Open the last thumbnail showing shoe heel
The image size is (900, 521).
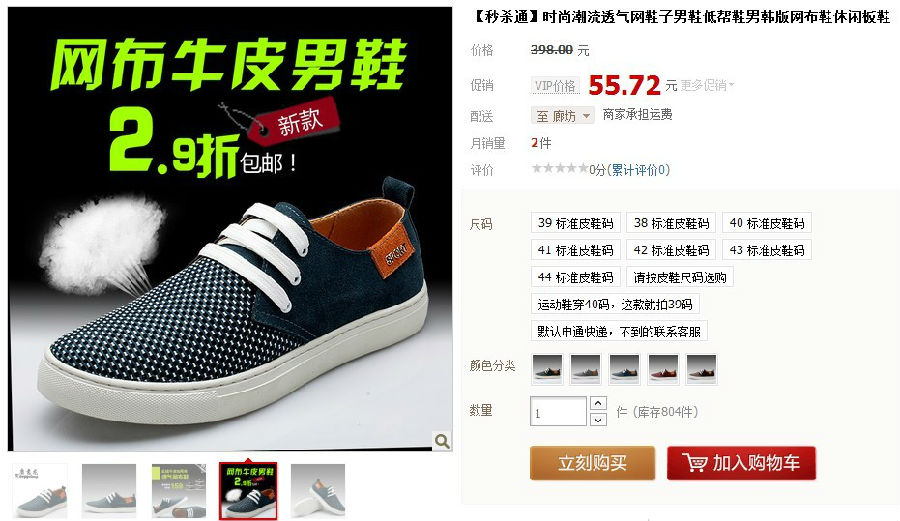pyautogui.click(x=318, y=491)
